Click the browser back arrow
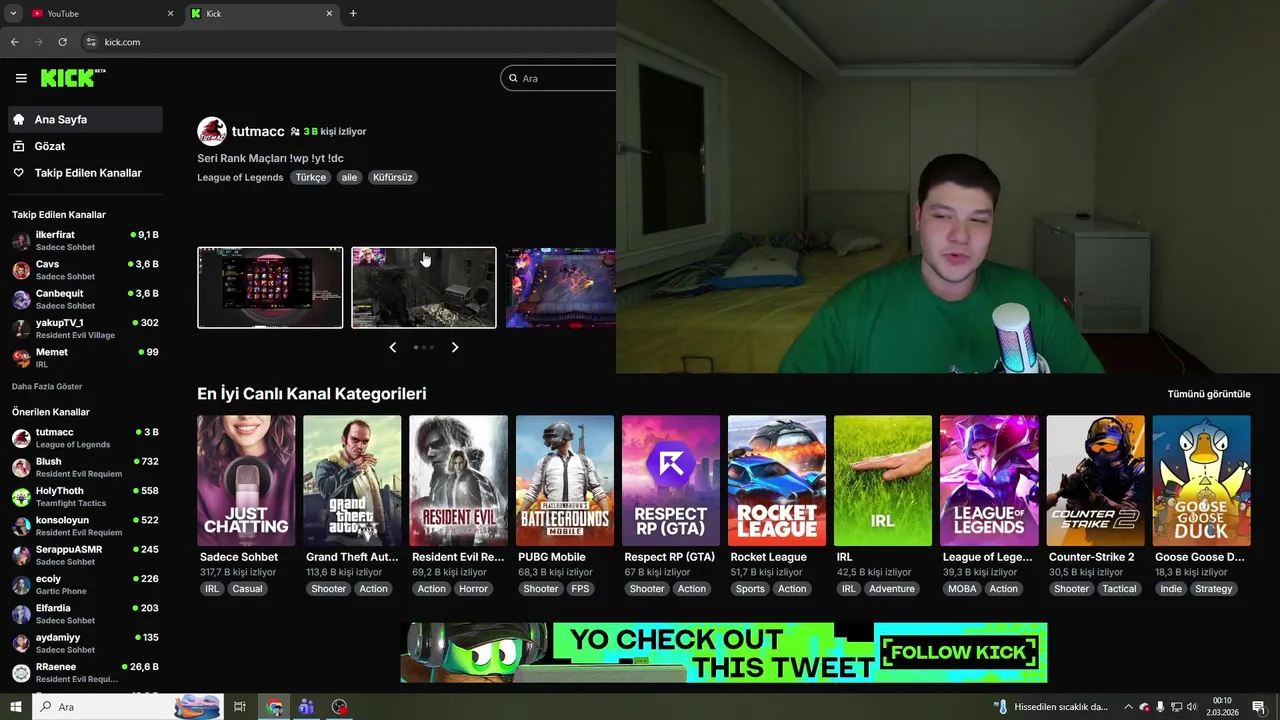This screenshot has width=1280, height=720. 14,42
